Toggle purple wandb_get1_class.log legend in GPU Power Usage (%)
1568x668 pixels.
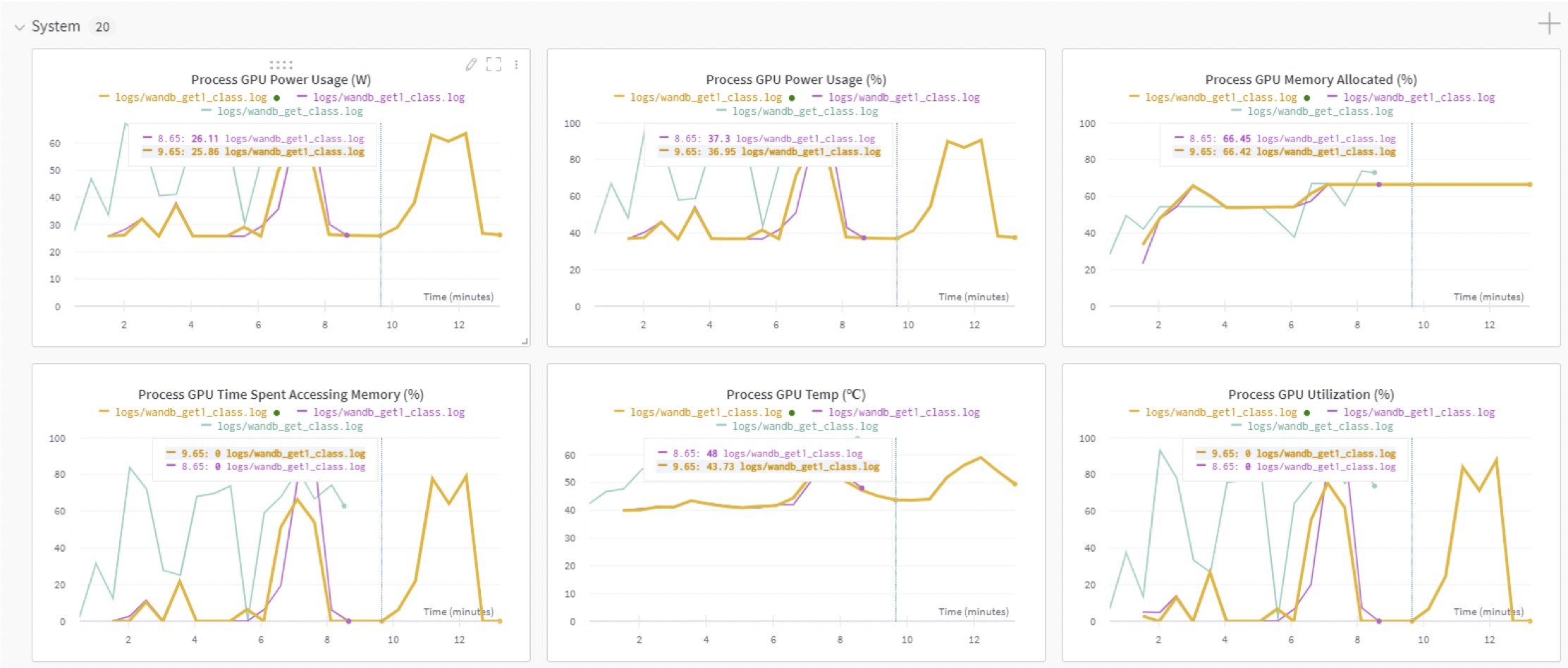pos(896,97)
